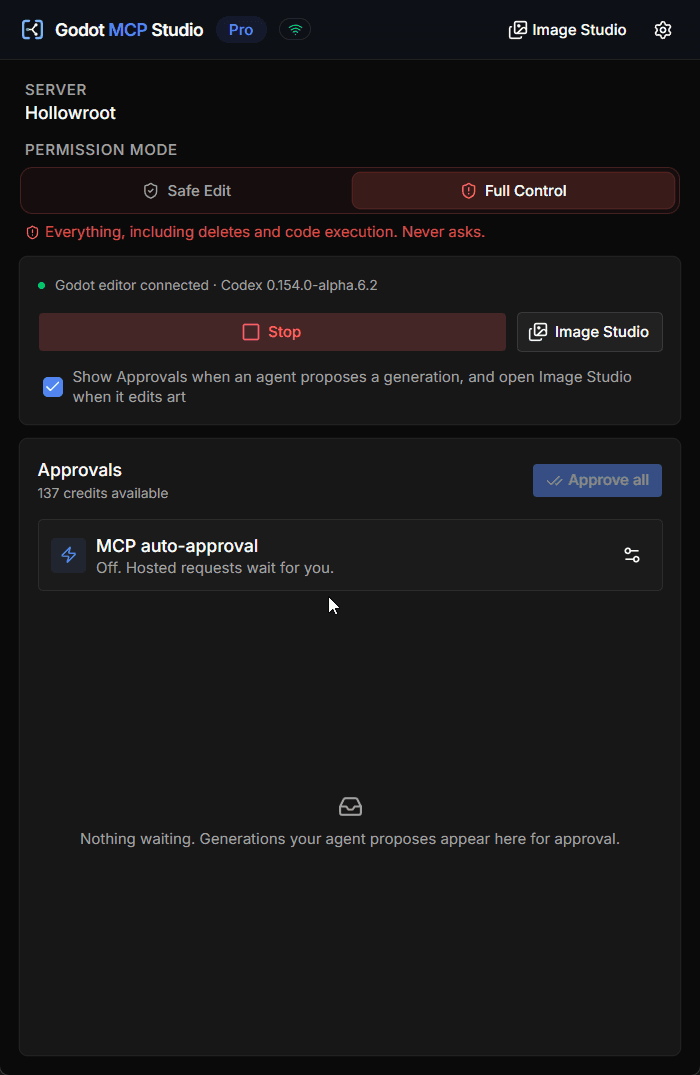This screenshot has width=700, height=1075.
Task: Click the Image Studio button beside Stop
Action: pos(590,332)
